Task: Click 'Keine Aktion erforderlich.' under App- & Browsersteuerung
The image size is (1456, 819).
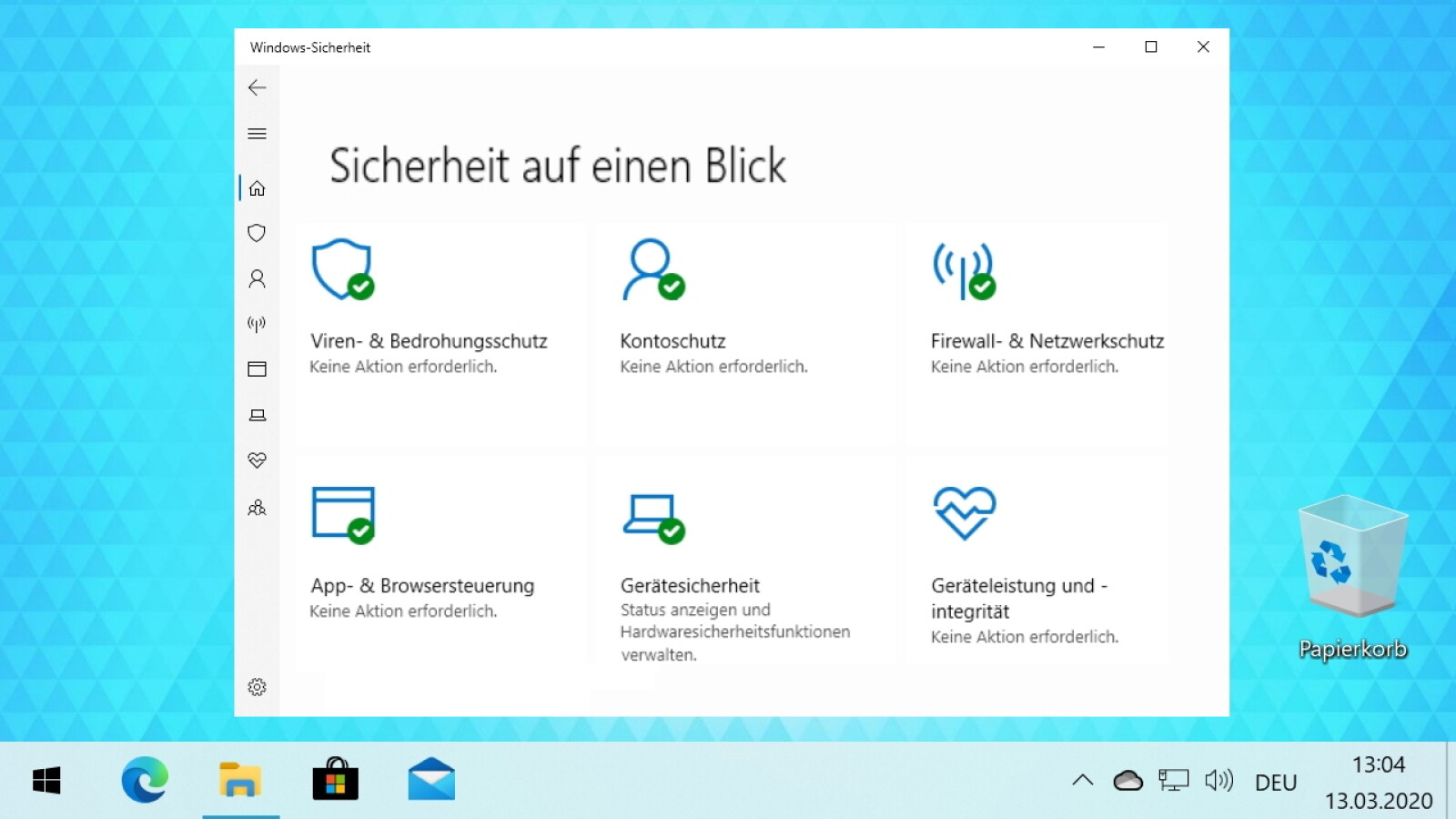Action: click(x=403, y=612)
